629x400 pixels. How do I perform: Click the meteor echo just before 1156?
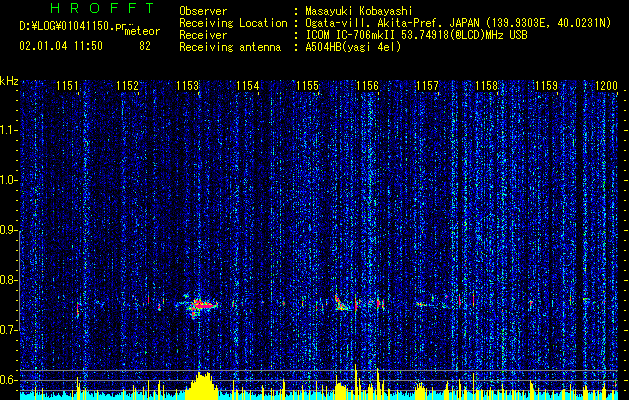coord(342,304)
